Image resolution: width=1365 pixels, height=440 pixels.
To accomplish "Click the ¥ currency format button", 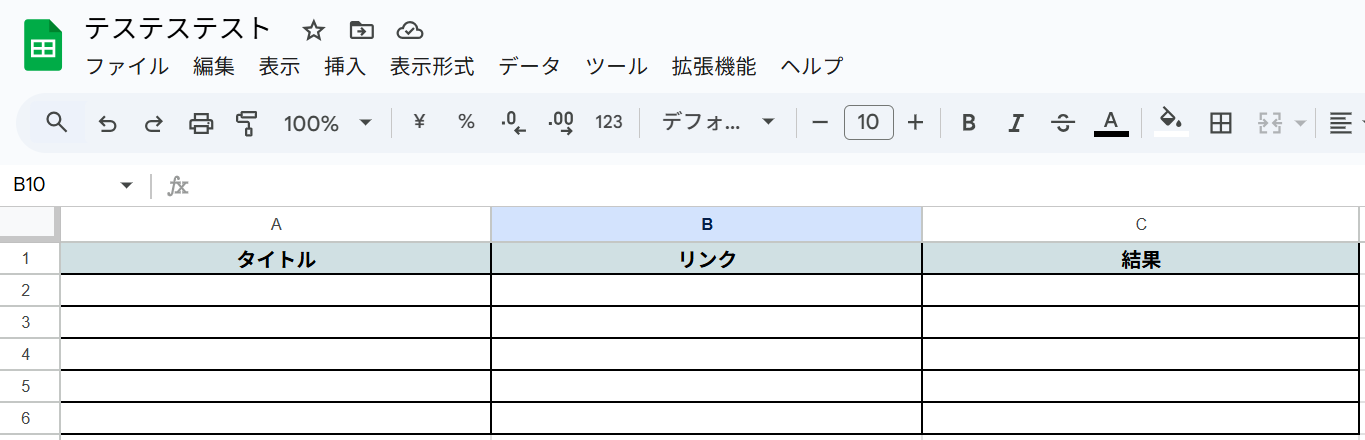I will click(419, 123).
